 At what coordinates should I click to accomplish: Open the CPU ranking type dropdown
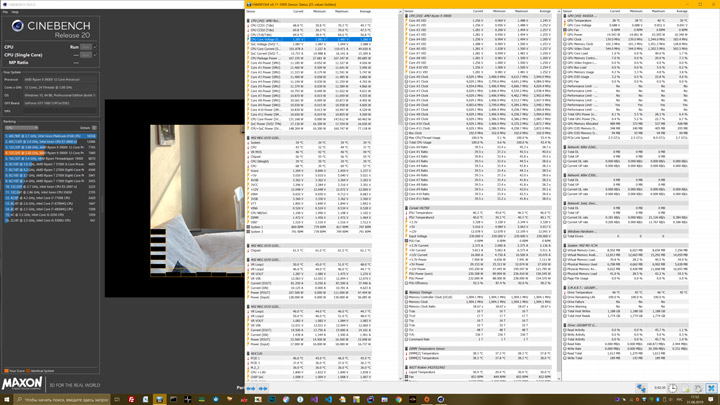pyautogui.click(x=21, y=128)
